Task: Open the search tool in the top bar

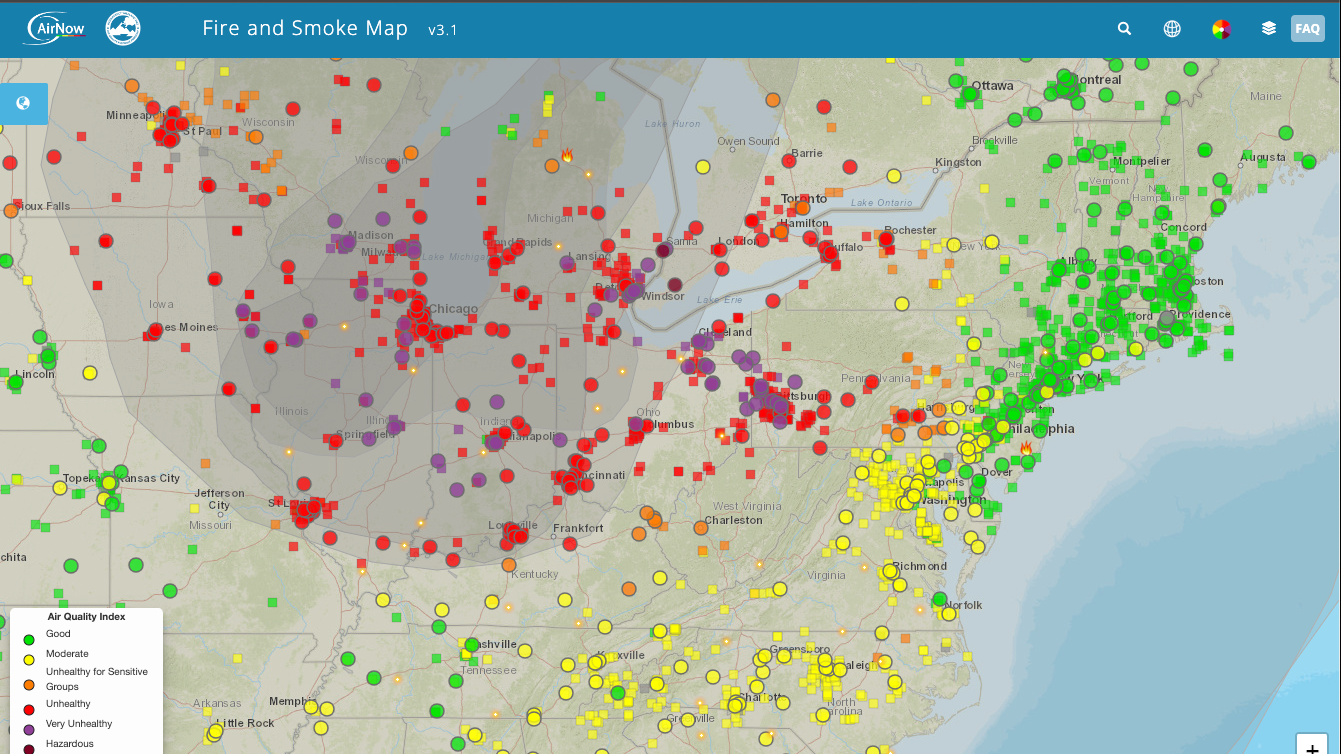Action: tap(1124, 28)
